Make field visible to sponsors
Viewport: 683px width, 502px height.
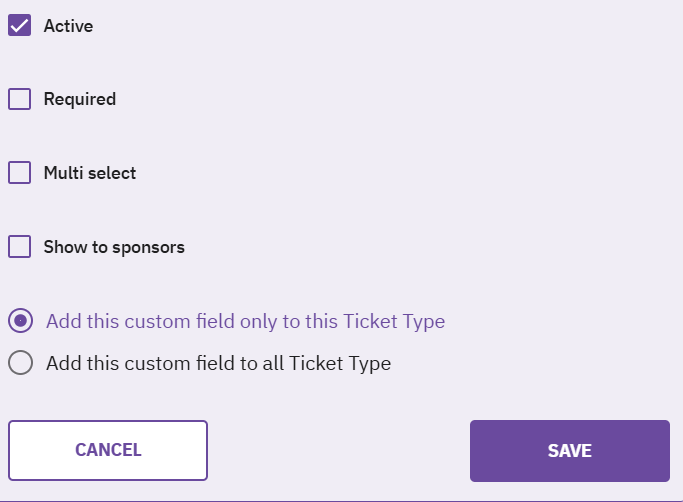point(20,247)
